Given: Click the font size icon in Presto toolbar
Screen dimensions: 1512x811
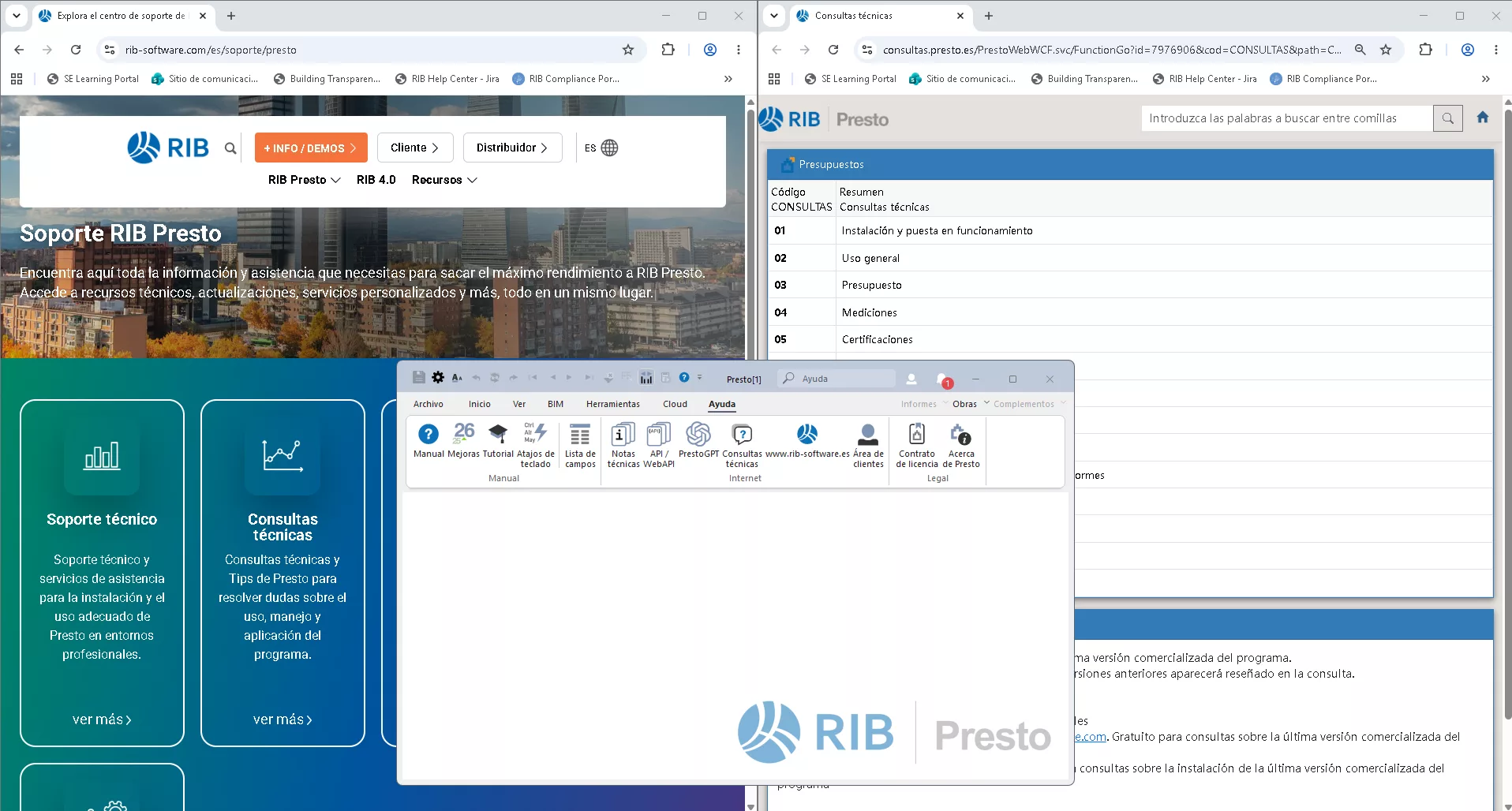Looking at the screenshot, I should [457, 378].
